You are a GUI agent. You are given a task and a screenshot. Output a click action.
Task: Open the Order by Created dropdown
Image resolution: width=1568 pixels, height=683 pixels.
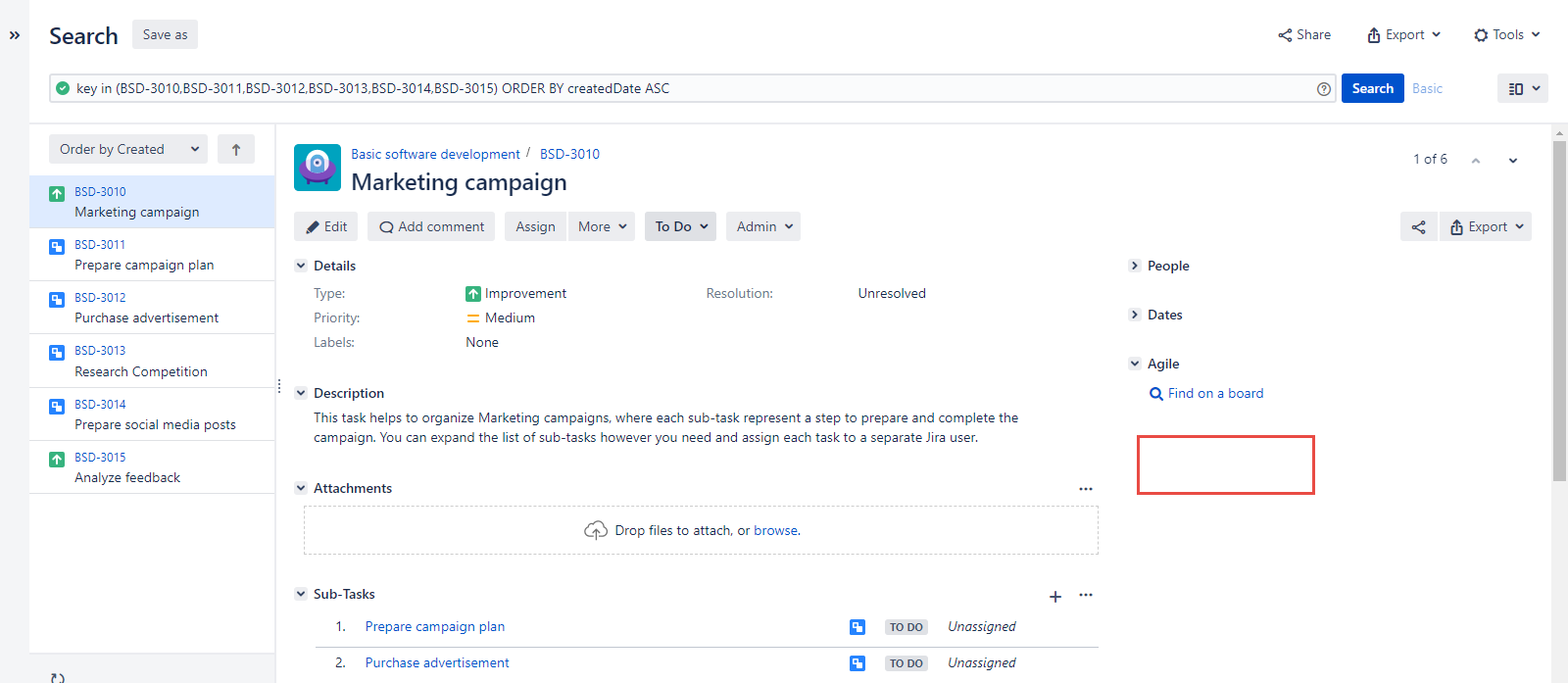pos(128,150)
